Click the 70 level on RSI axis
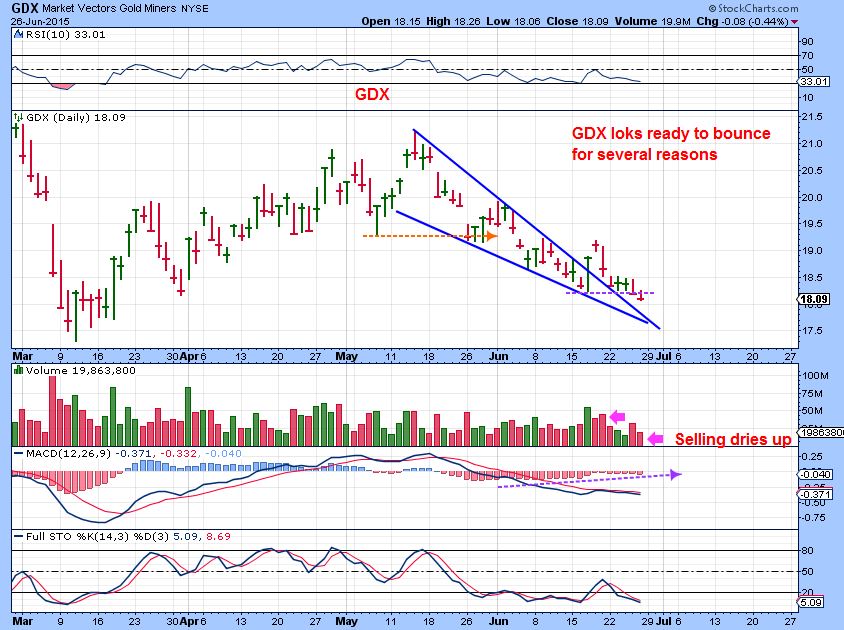This screenshot has height=630, width=844. pyautogui.click(x=807, y=55)
